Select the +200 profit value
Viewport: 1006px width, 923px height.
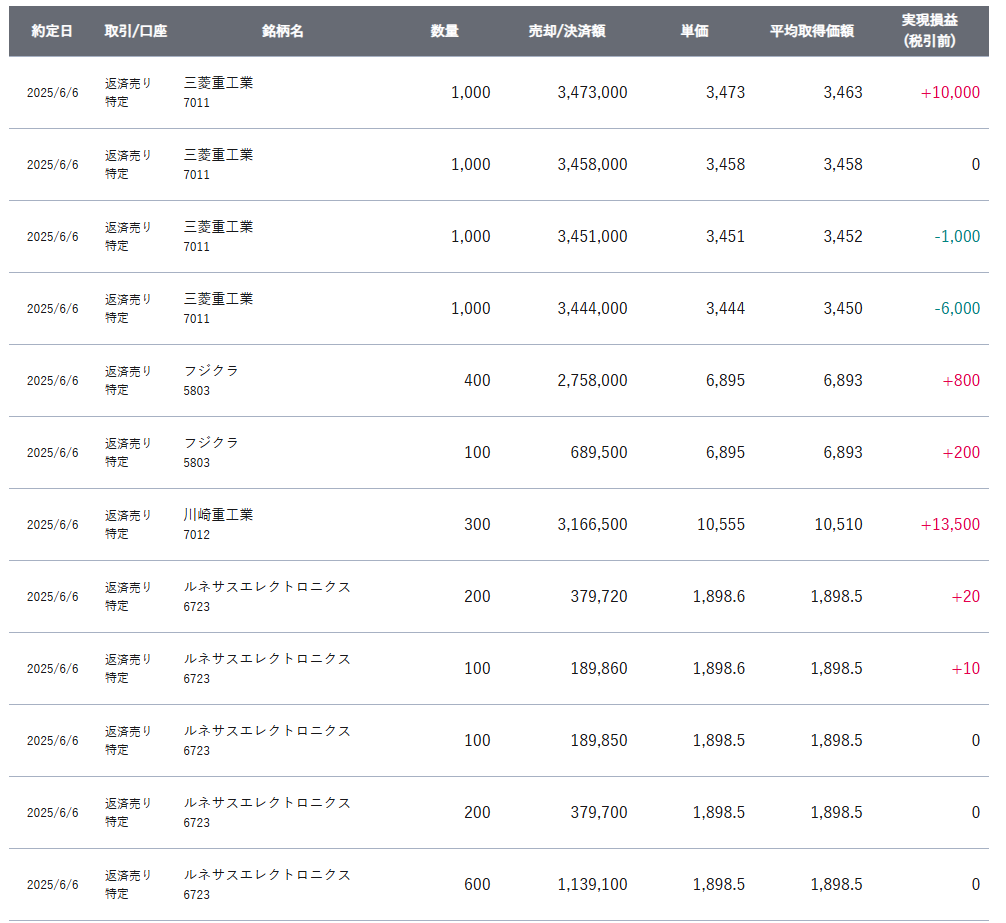(x=961, y=452)
